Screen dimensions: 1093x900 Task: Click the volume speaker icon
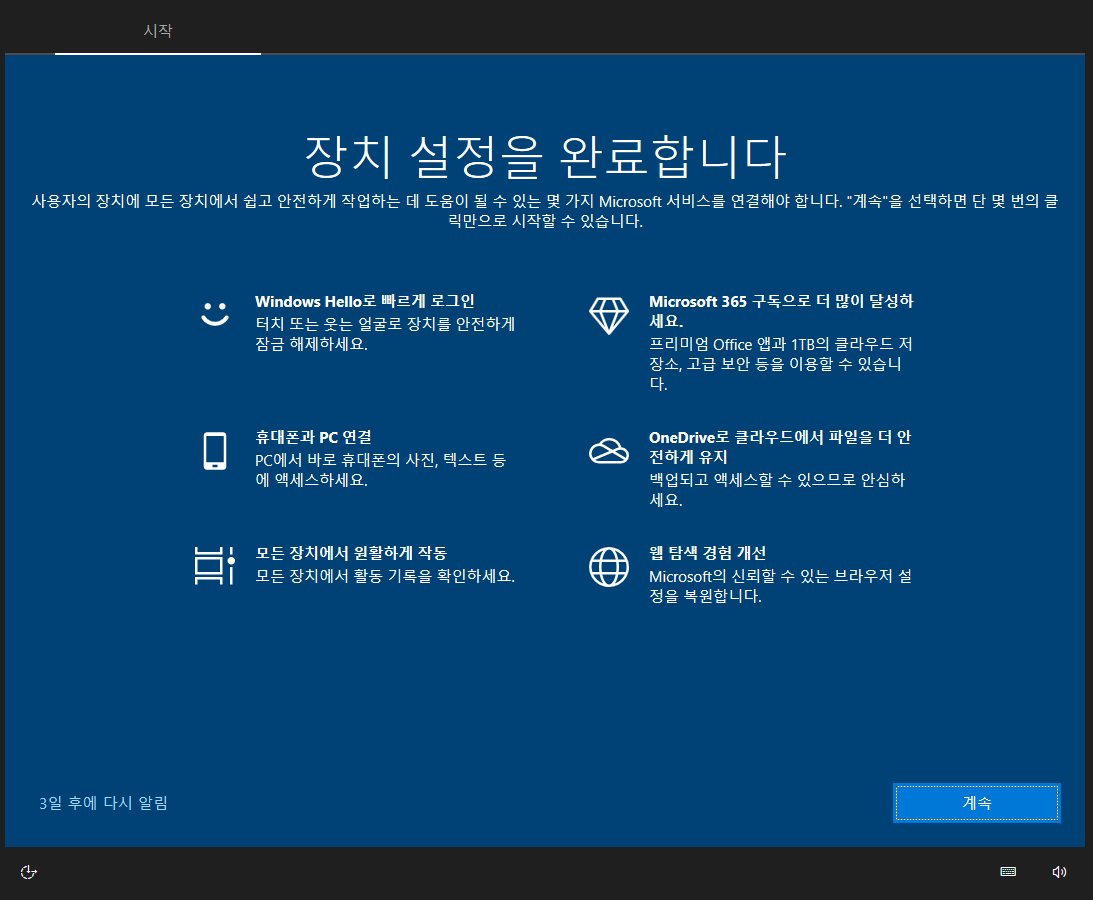1059,872
